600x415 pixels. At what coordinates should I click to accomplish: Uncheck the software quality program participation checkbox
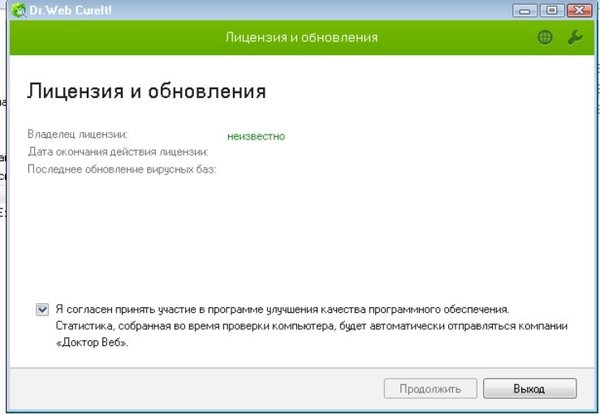tap(42, 309)
